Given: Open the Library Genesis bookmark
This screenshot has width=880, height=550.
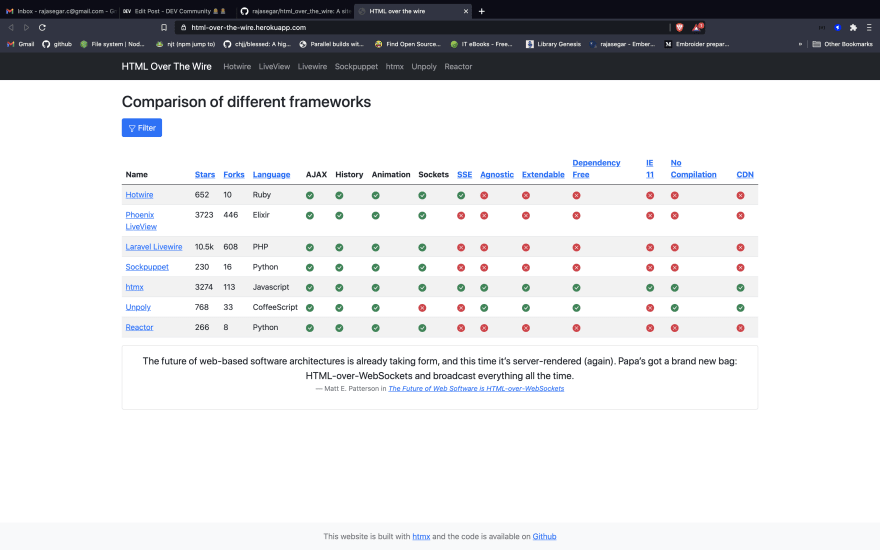Looking at the screenshot, I should [553, 44].
